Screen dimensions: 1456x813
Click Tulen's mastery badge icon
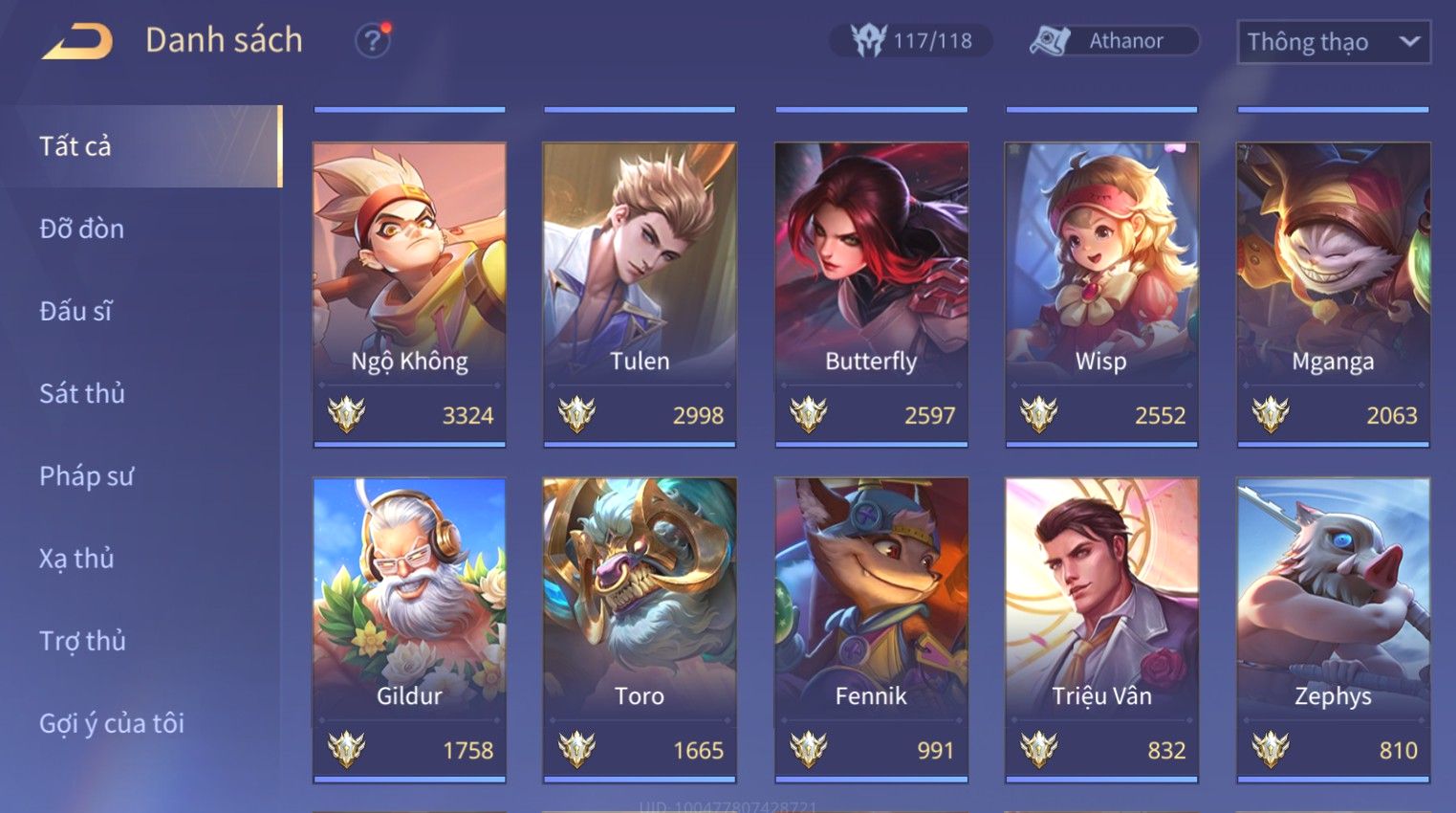[x=576, y=414]
